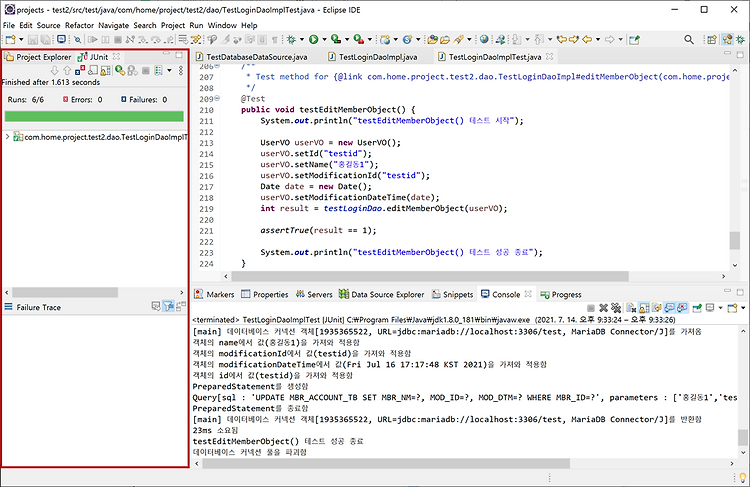Minimize the JUnit view panel
This screenshot has height=487, width=750.
pos(166,54)
